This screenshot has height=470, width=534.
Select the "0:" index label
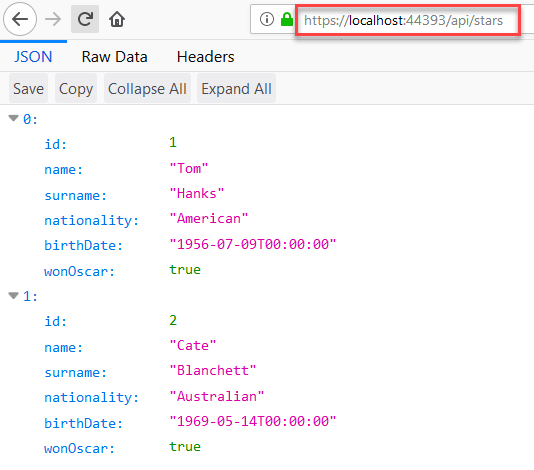(x=30, y=119)
